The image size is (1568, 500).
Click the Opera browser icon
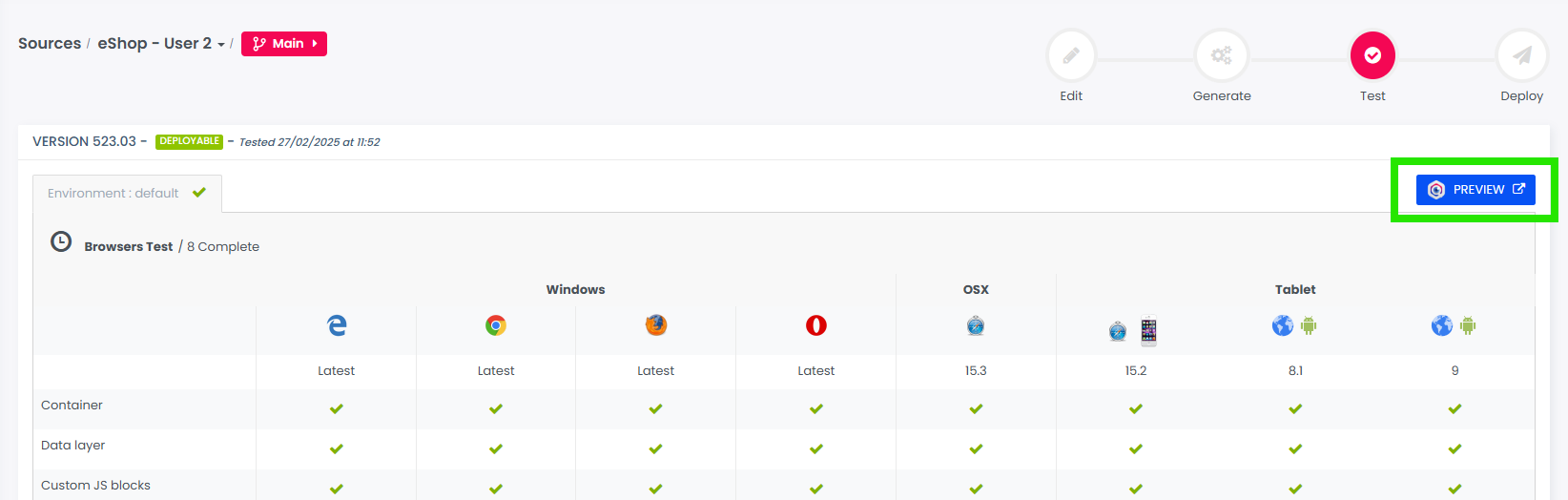(816, 325)
